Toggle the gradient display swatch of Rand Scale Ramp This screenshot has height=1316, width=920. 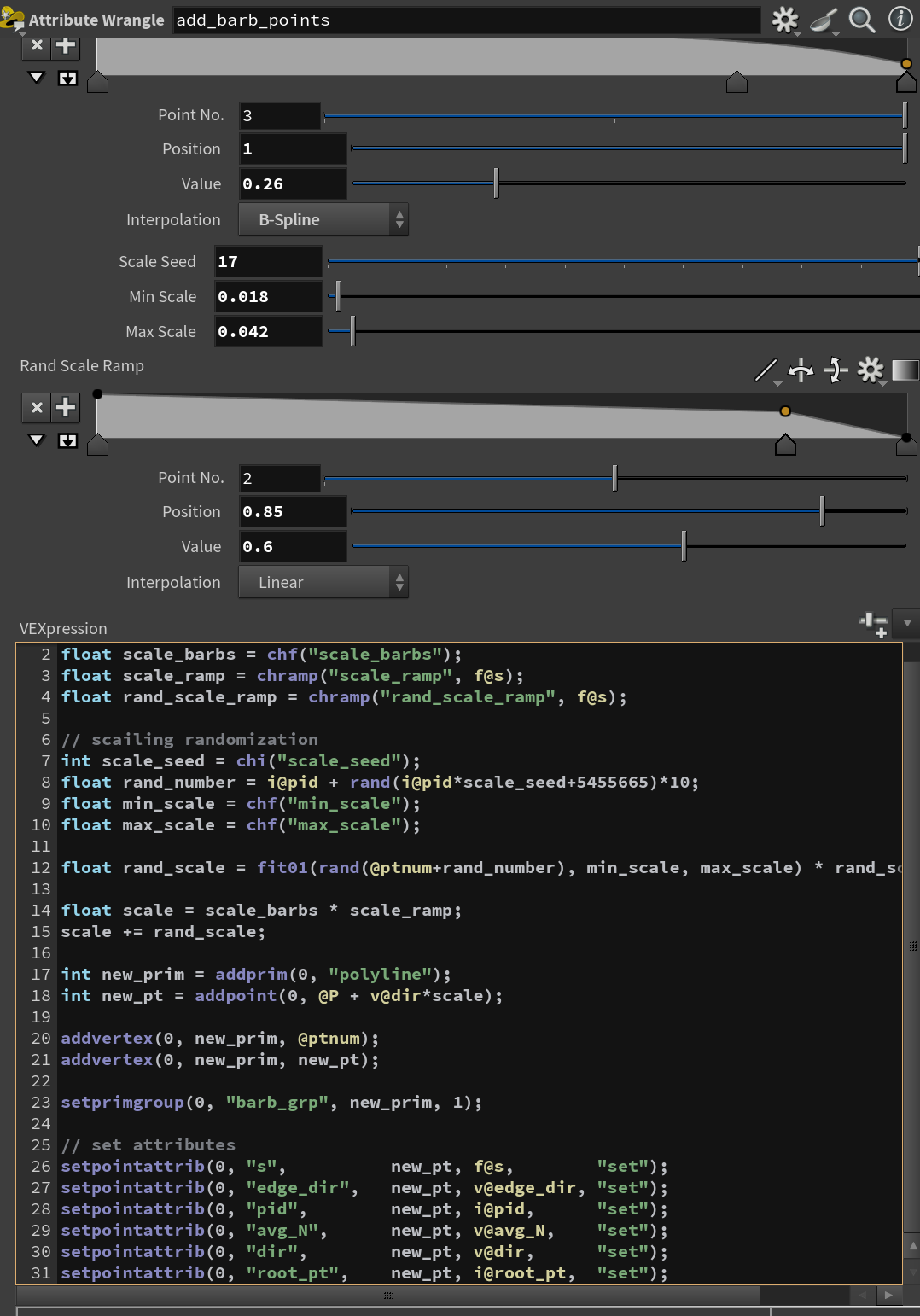click(905, 370)
